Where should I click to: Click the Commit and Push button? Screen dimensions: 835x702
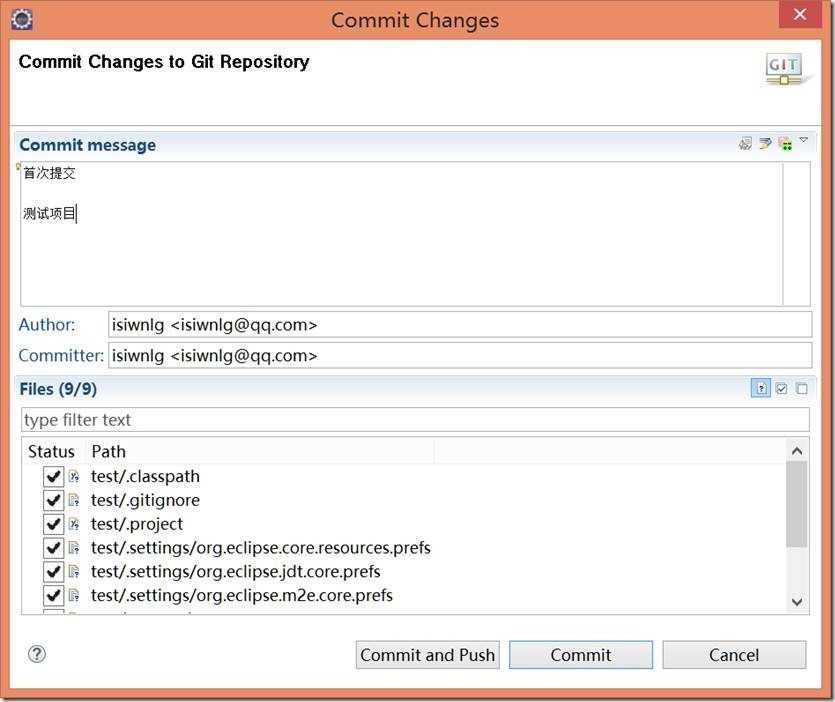click(x=428, y=655)
